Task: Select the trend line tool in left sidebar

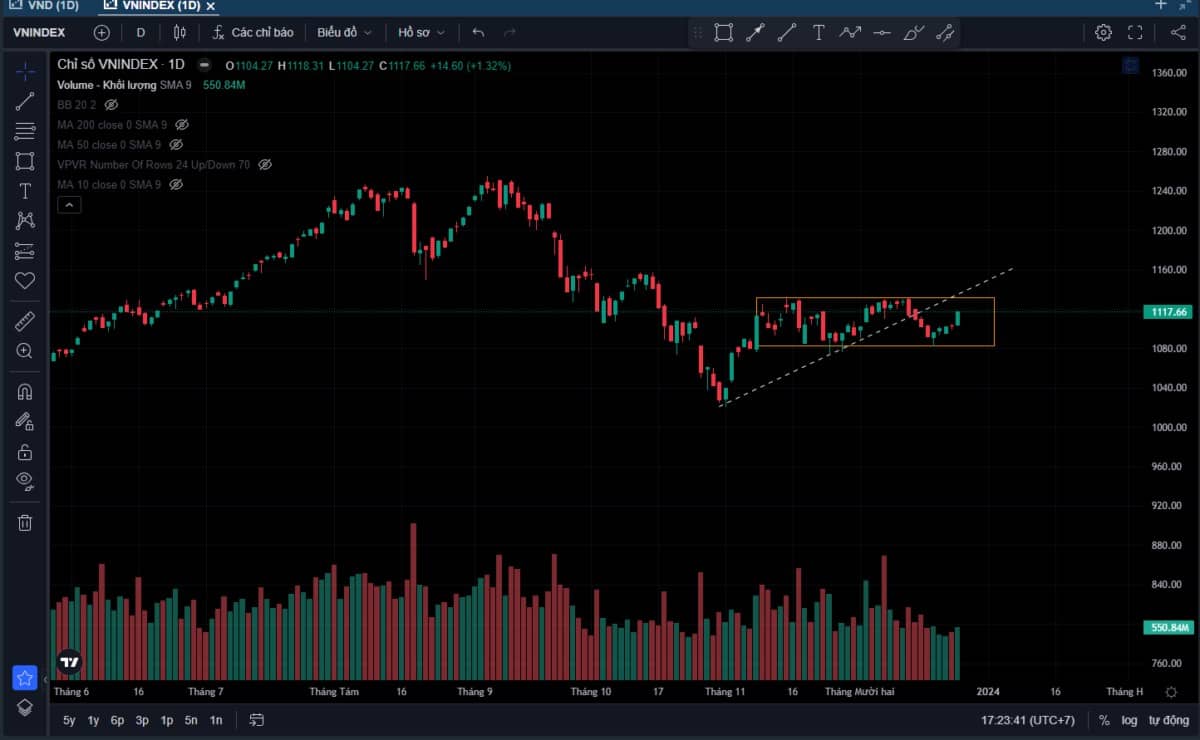Action: 25,101
